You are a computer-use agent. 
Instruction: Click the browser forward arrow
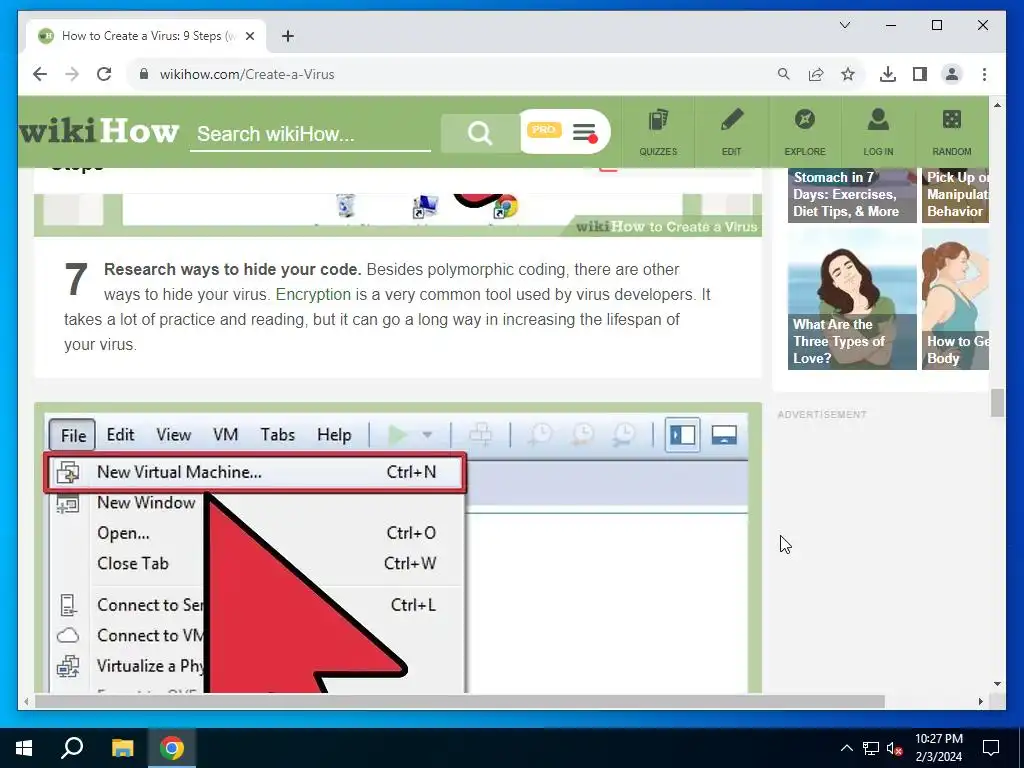[x=72, y=74]
